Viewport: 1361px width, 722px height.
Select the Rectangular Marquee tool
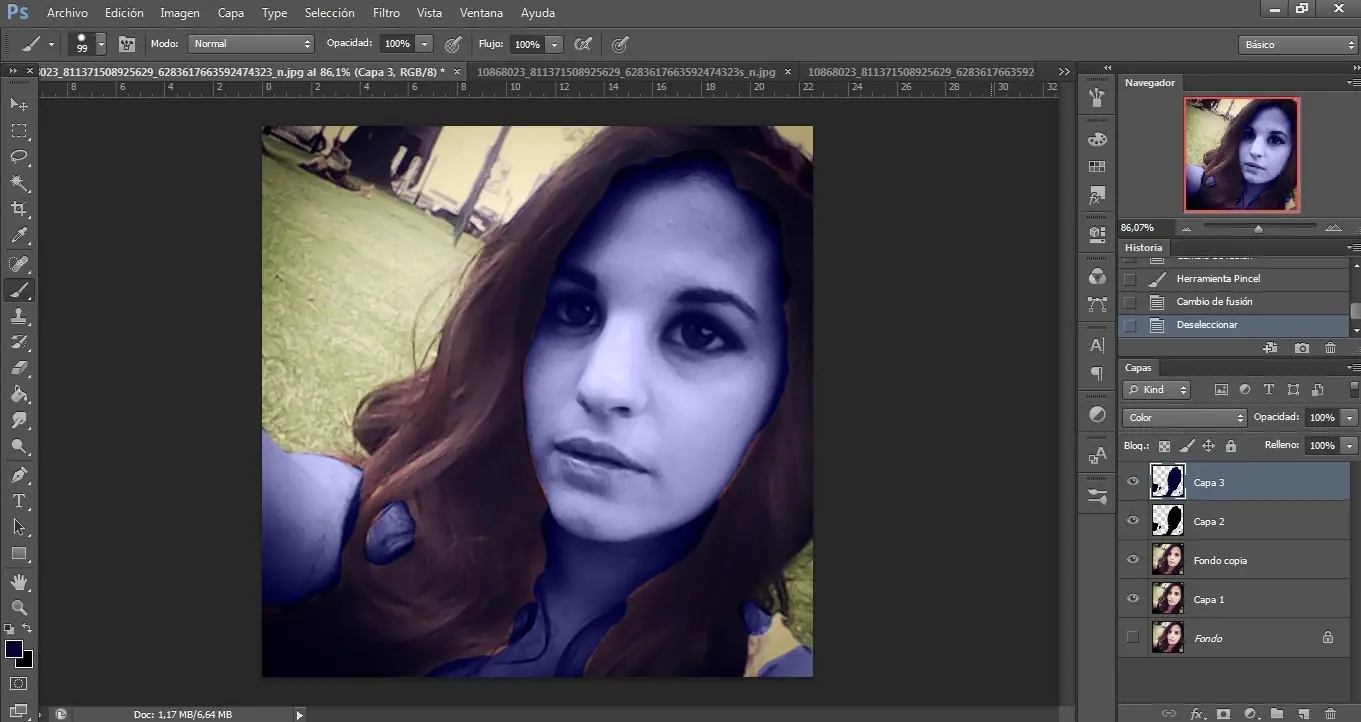(x=19, y=131)
